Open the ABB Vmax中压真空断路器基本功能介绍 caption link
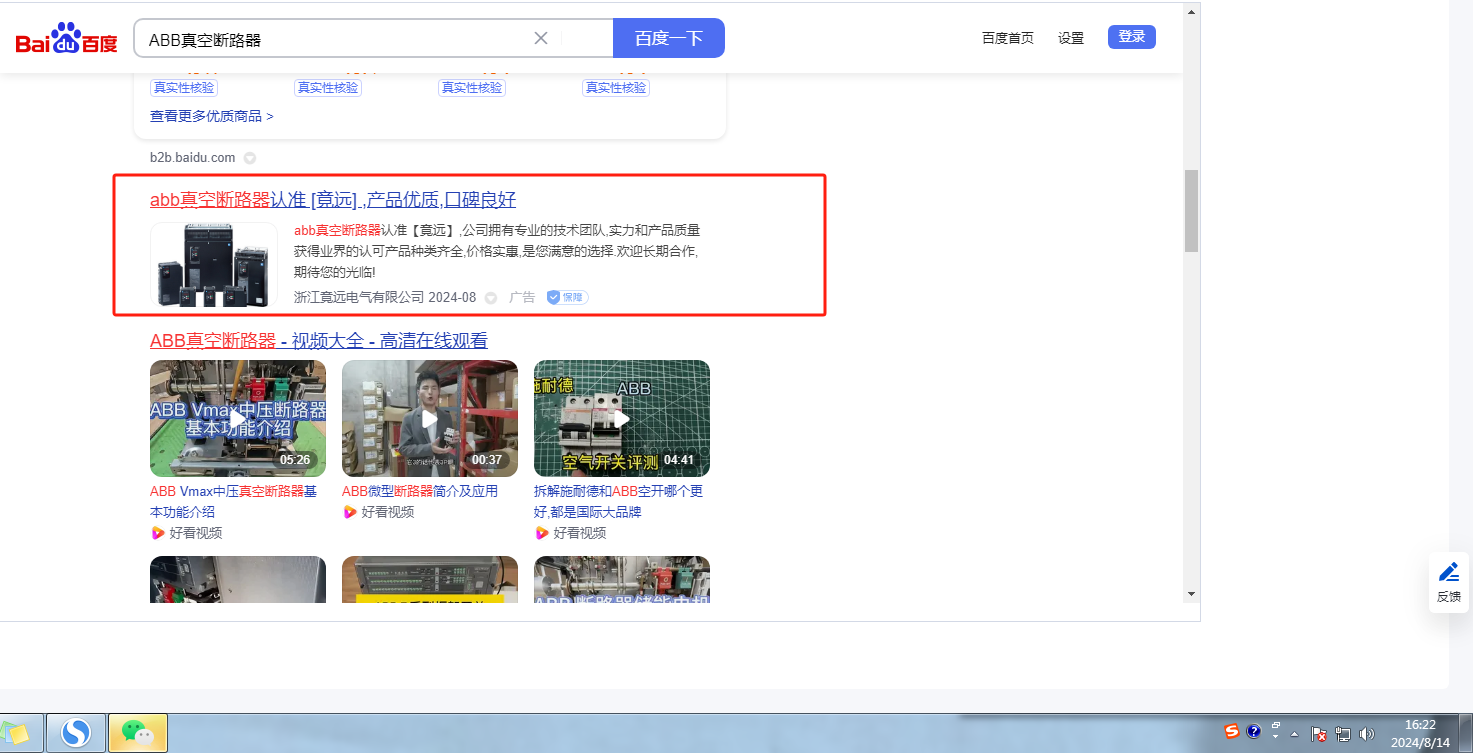 tap(234, 502)
